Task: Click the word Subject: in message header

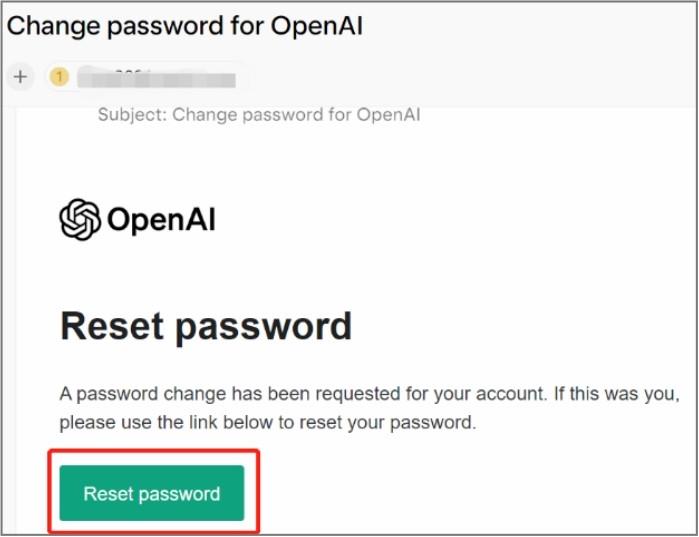Action: 132,115
